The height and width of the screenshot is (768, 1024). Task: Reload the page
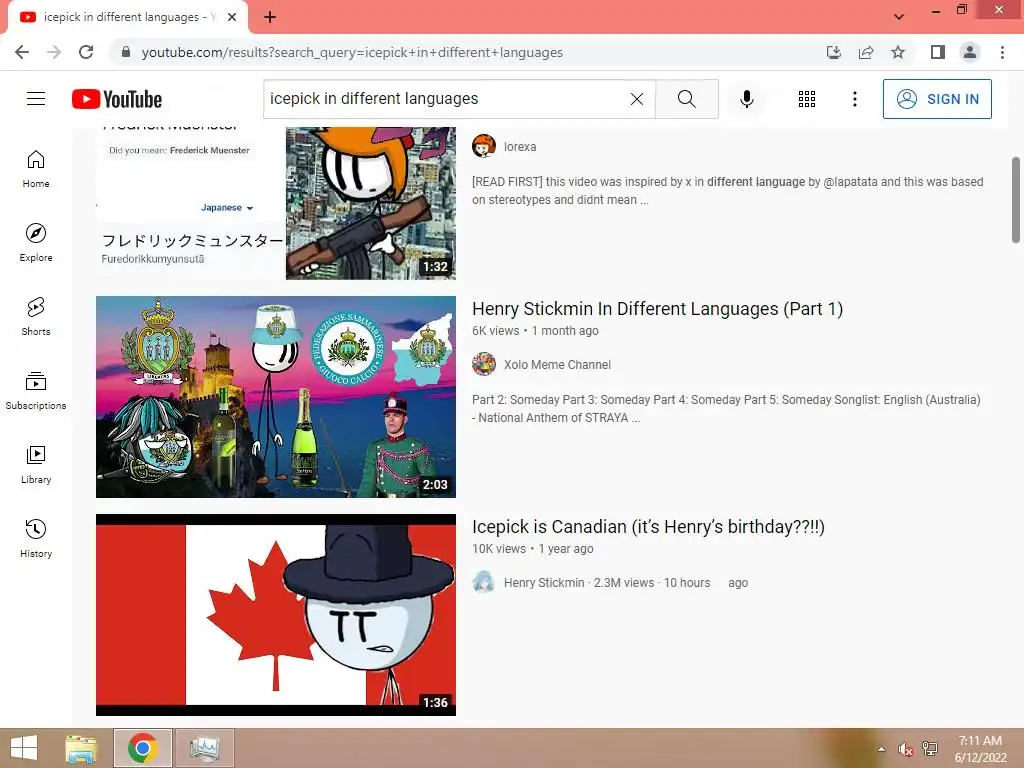(86, 52)
